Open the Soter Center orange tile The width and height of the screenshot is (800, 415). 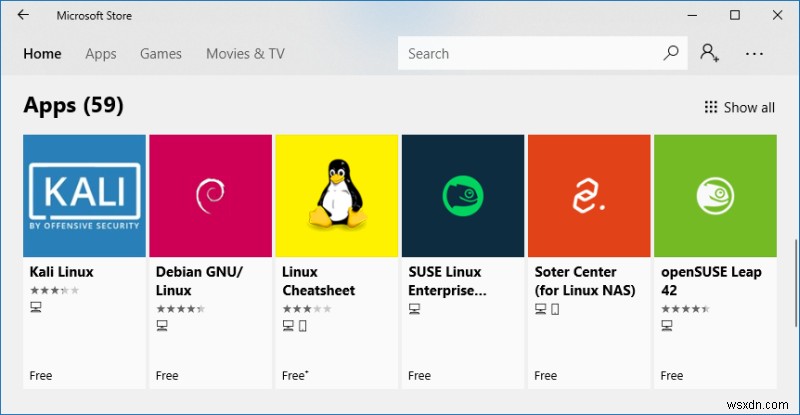[x=589, y=196]
